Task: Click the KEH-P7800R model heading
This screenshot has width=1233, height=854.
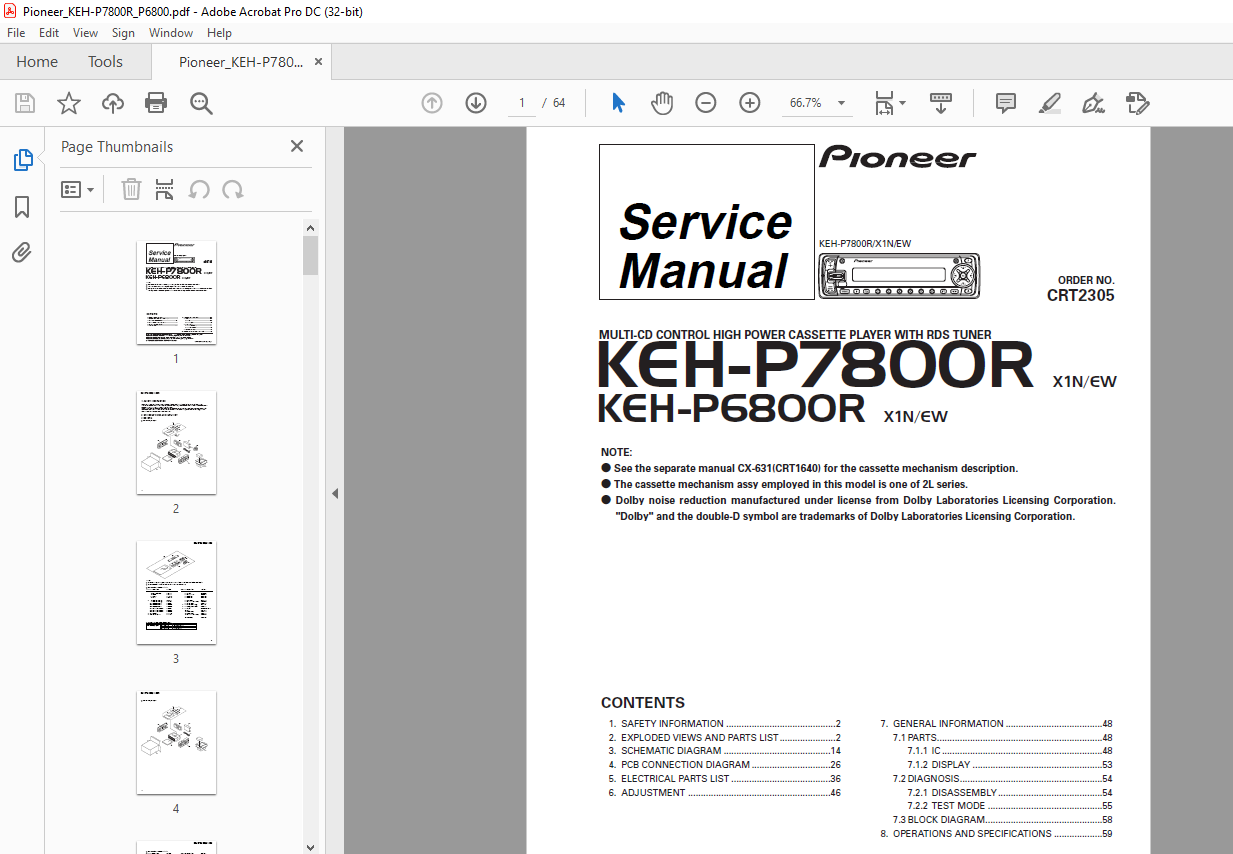Action: (816, 366)
